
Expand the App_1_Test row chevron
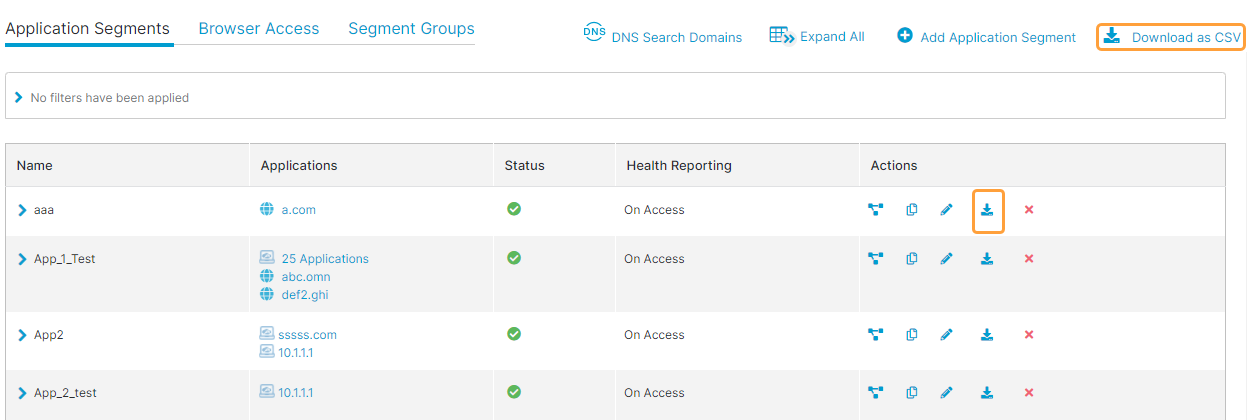(x=22, y=259)
